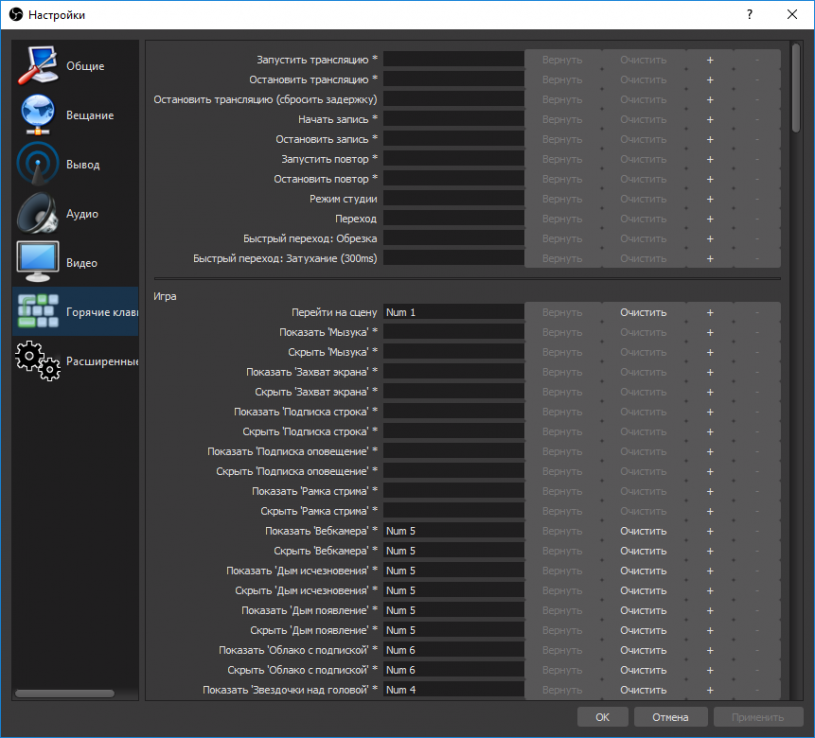Clear the Перейти на сцену hotkey with Очистить
This screenshot has width=815, height=738.
[643, 312]
